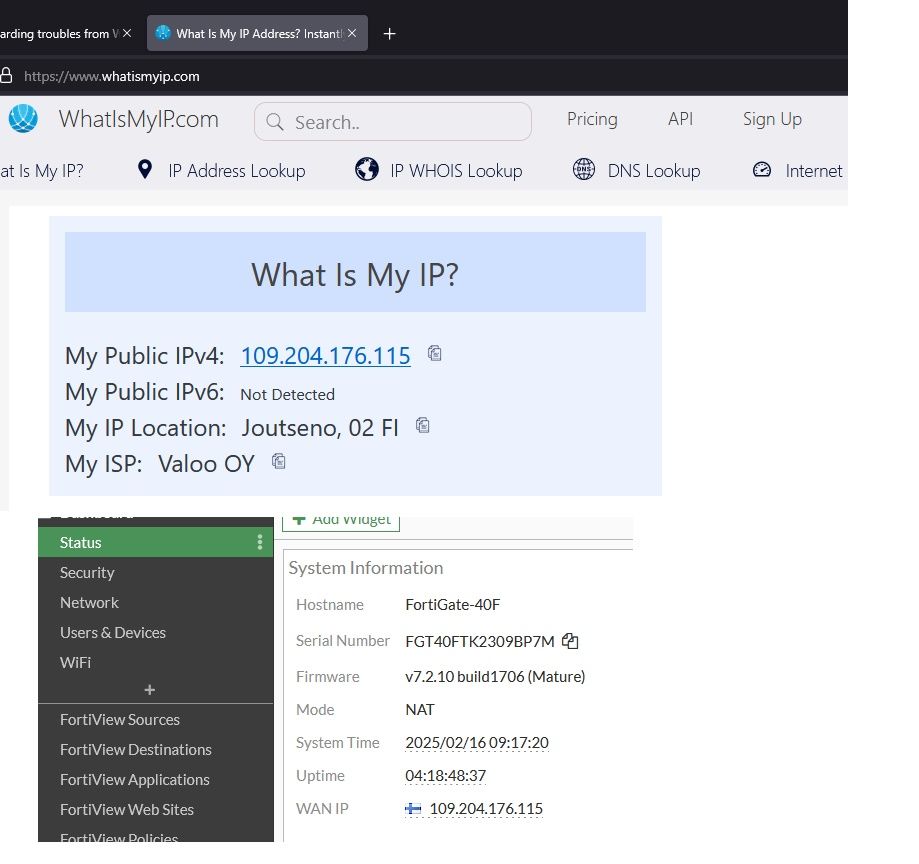Open a new browser tab
The image size is (919, 864).
tap(389, 34)
